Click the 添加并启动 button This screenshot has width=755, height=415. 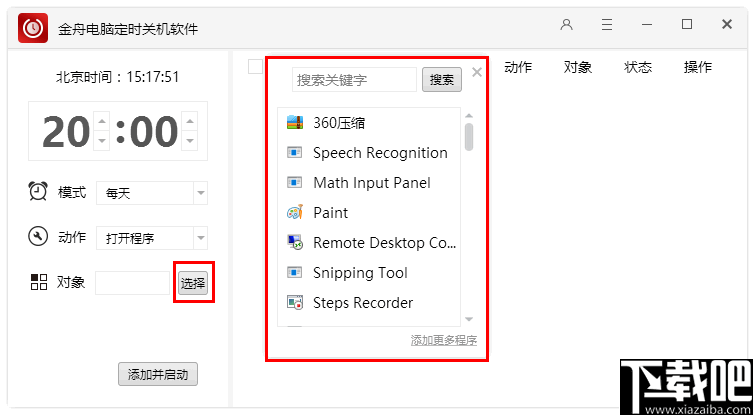point(158,375)
